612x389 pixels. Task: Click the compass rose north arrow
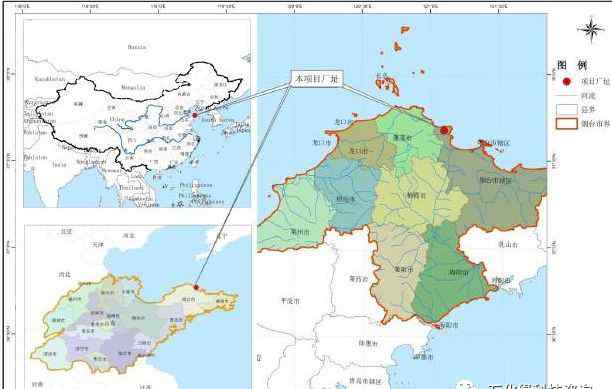592,29
